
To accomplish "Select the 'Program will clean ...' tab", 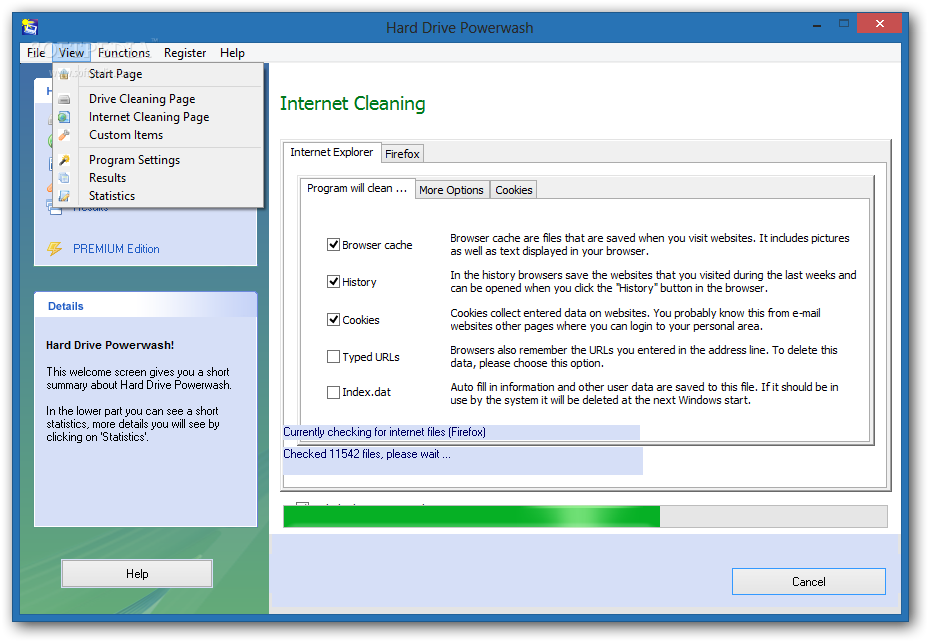I will pos(357,188).
